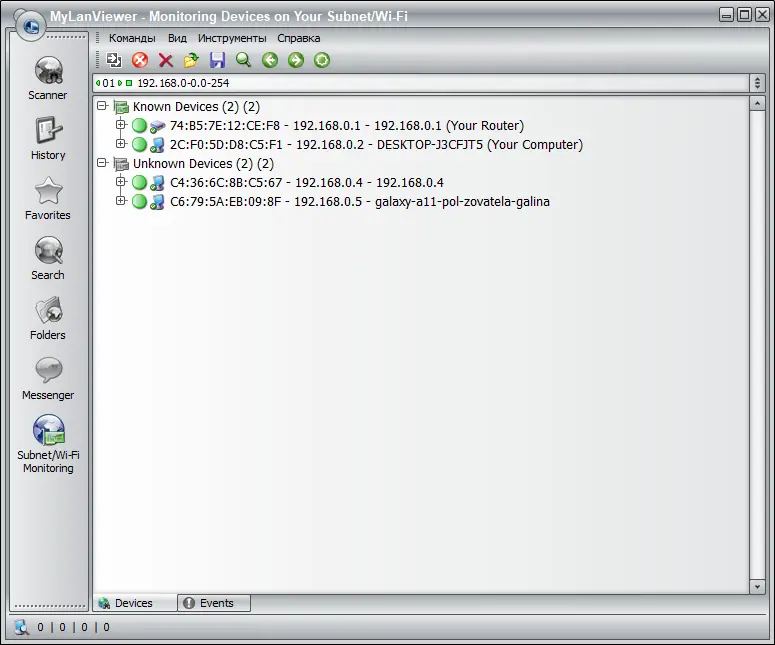Open the address range dropdown spinner
The width and height of the screenshot is (775, 645).
pos(757,83)
